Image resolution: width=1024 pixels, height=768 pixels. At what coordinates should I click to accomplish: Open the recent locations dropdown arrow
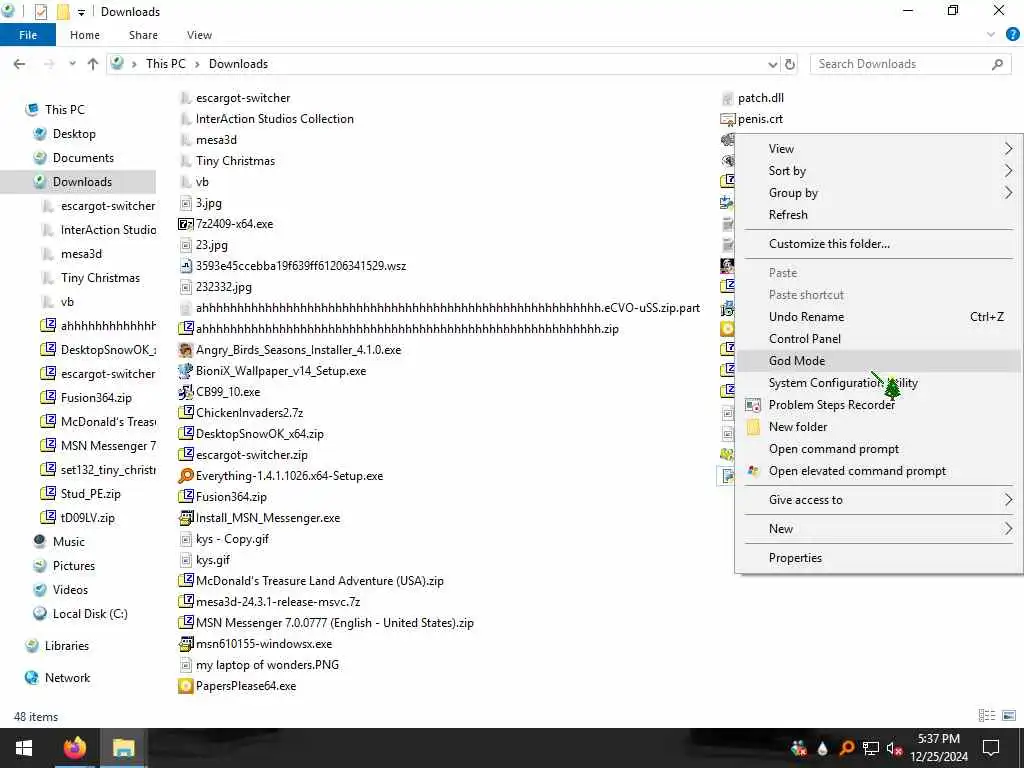pos(72,64)
